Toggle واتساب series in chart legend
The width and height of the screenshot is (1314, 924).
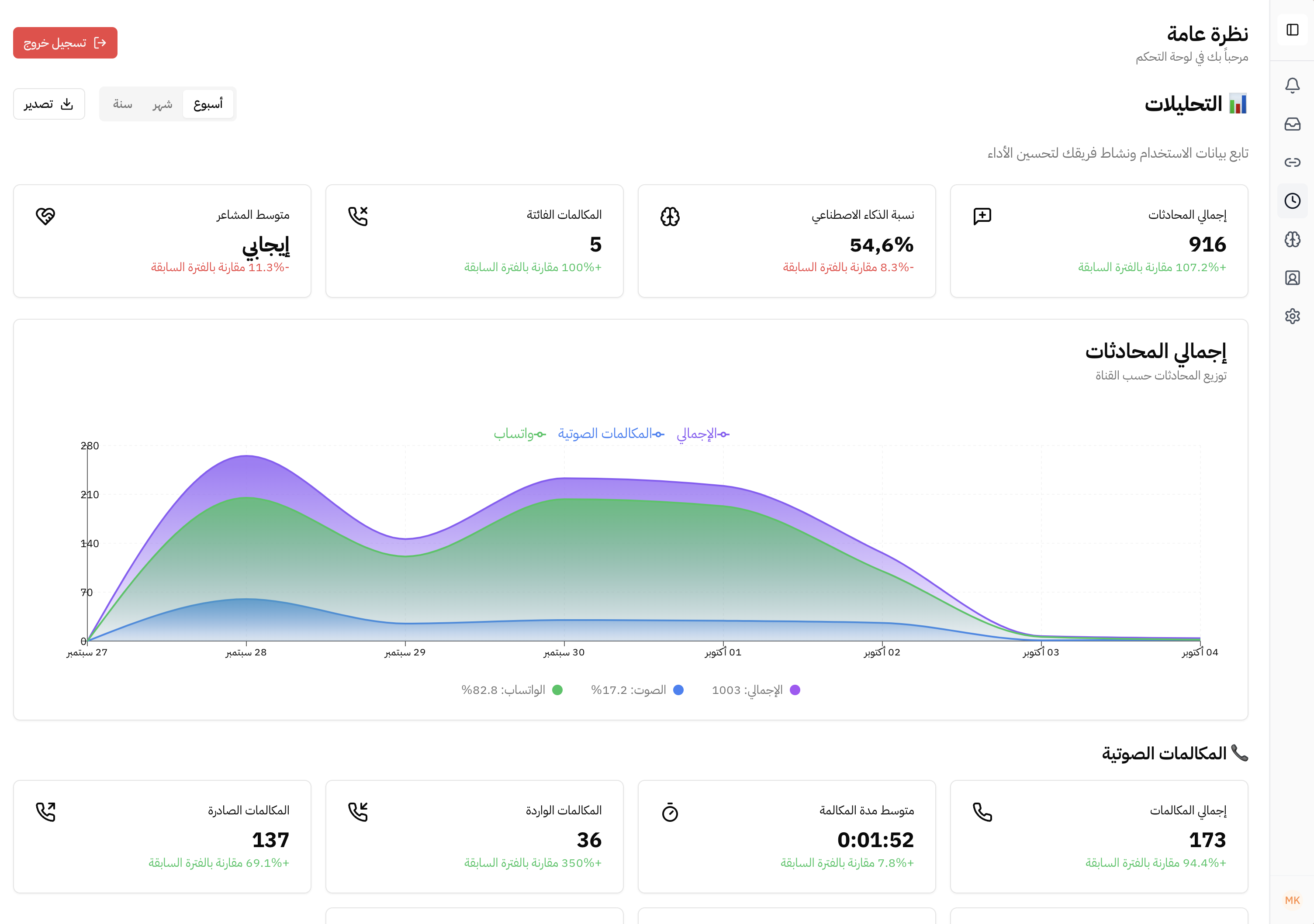(520, 434)
